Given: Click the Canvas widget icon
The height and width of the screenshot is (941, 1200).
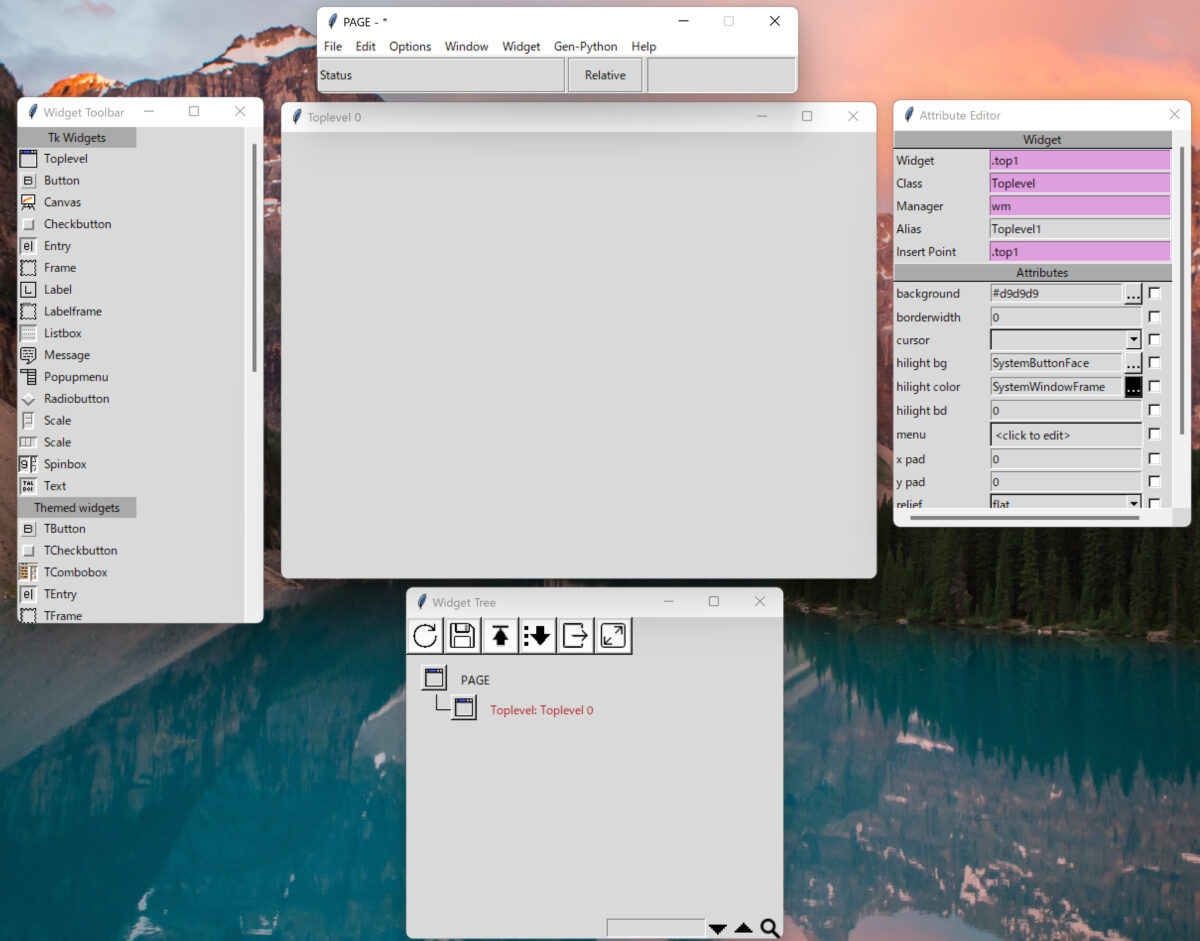Looking at the screenshot, I should [28, 202].
